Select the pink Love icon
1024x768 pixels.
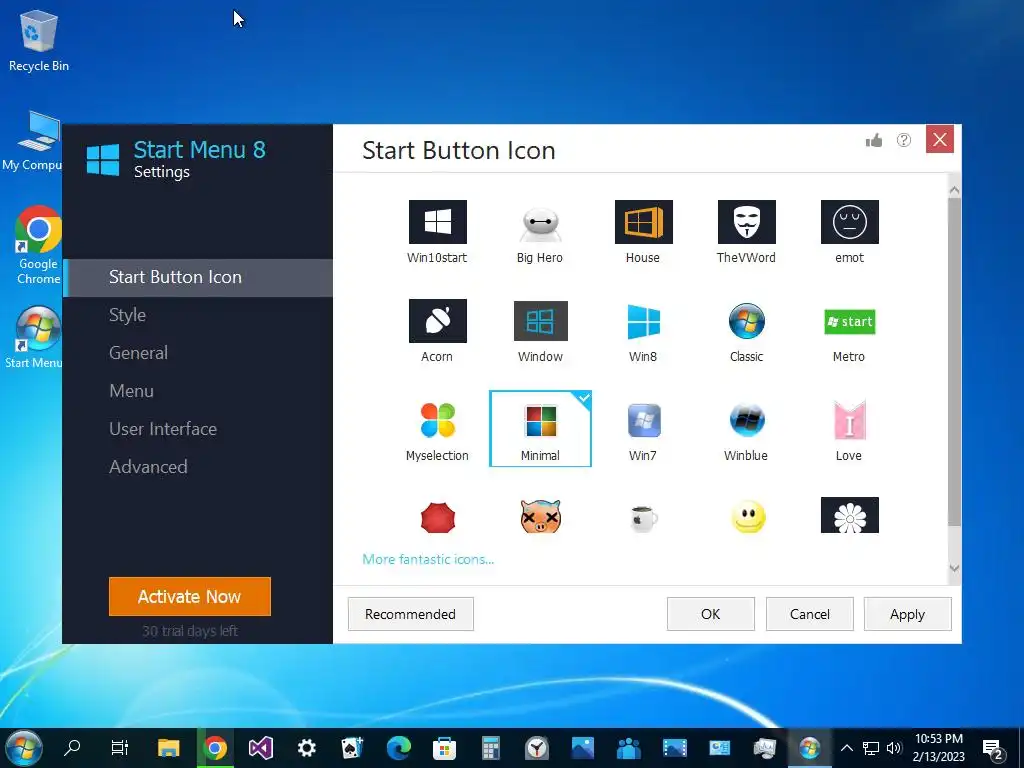(850, 420)
